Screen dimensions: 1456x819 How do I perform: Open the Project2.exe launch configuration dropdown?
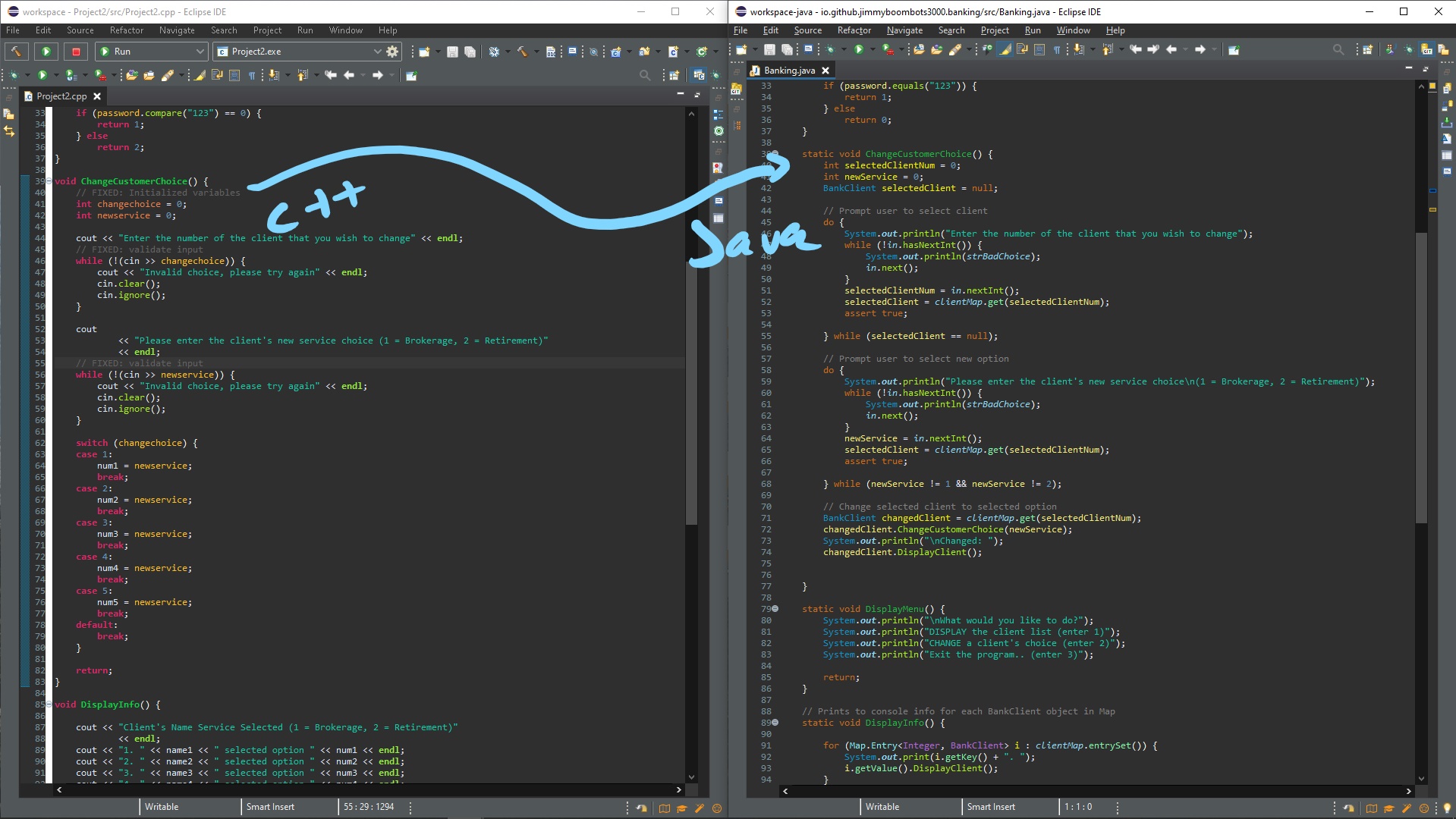point(377,52)
